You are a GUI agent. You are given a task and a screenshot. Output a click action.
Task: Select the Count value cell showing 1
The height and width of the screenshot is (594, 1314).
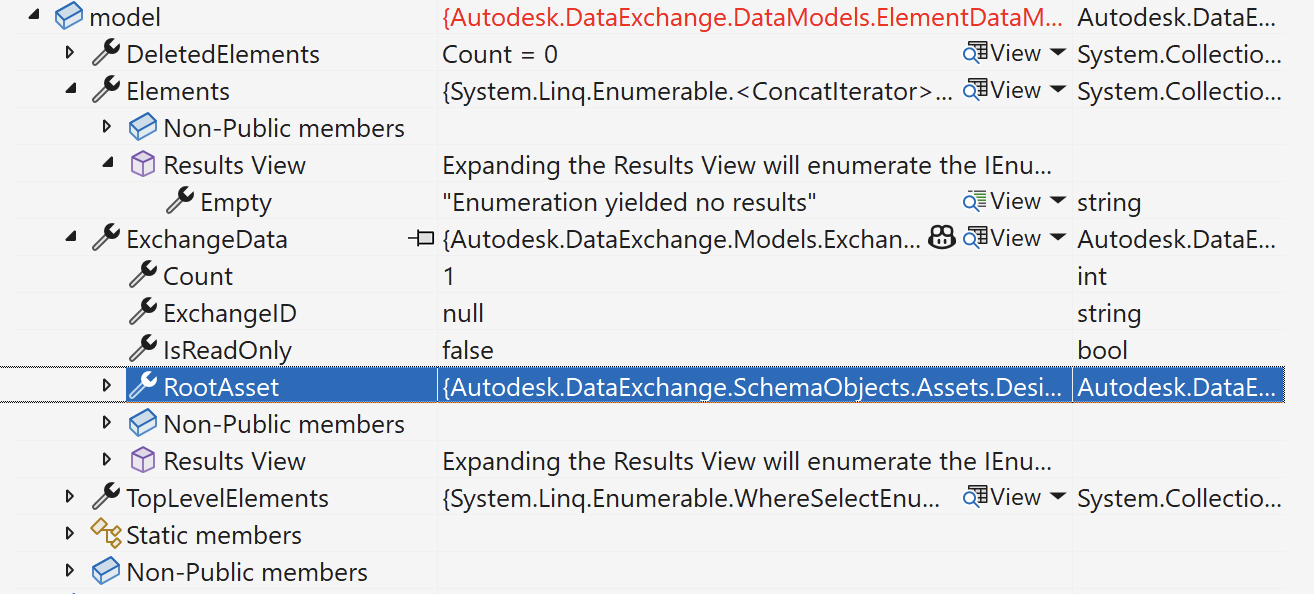[755, 276]
